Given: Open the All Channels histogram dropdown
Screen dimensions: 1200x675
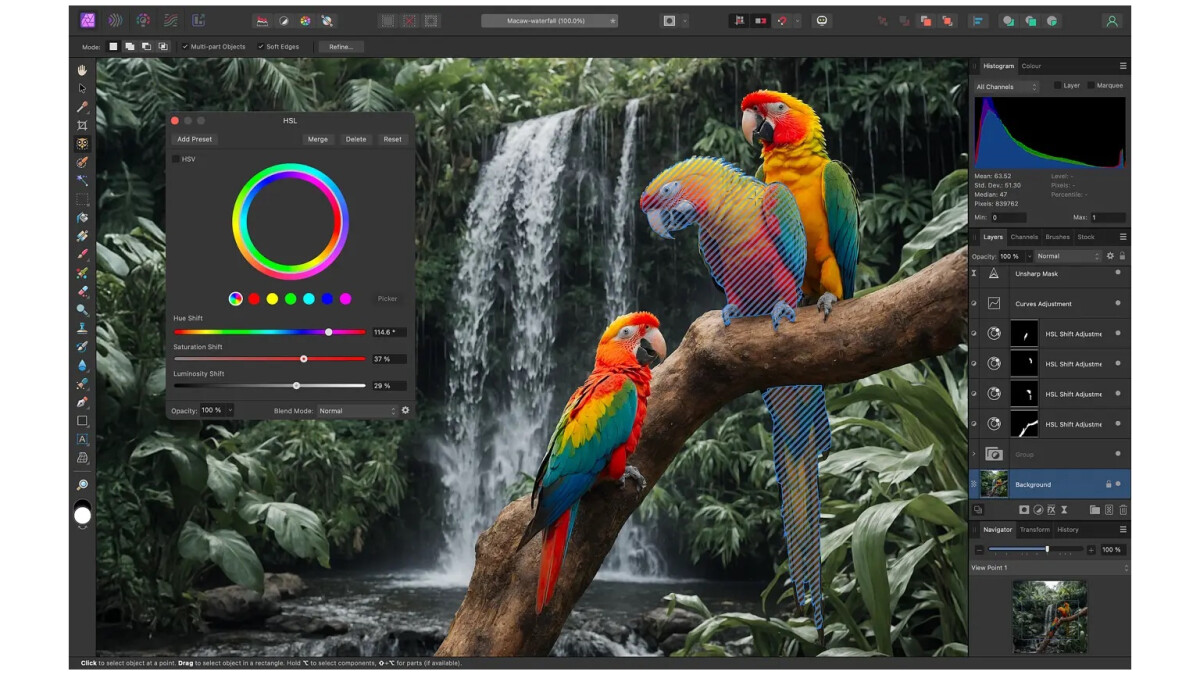Looking at the screenshot, I should (x=1006, y=87).
